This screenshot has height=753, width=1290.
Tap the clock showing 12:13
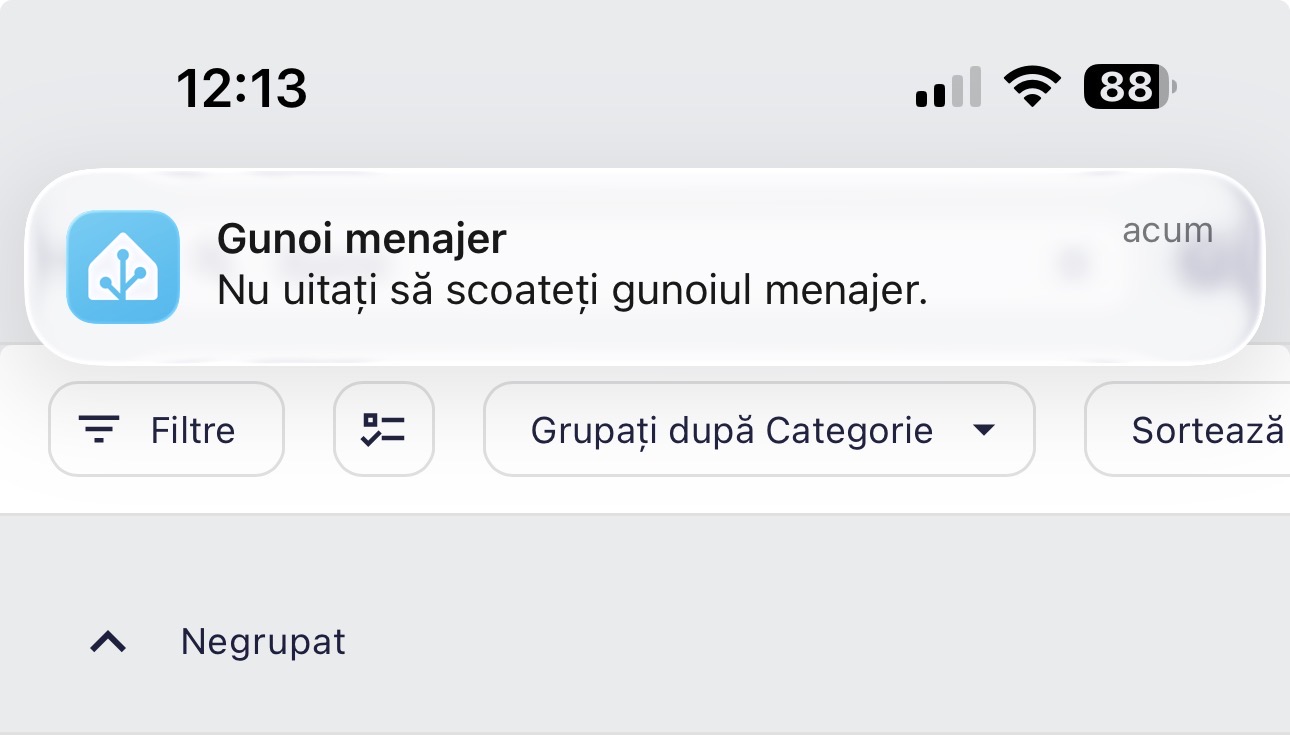[243, 87]
